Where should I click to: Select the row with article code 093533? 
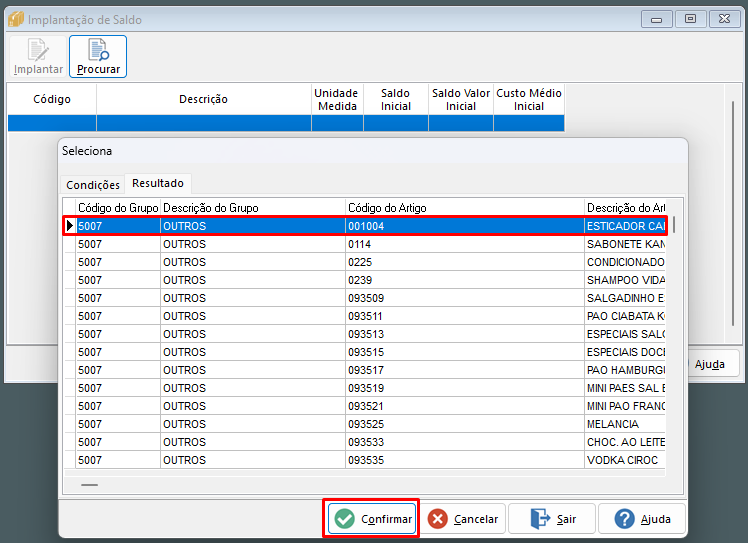(365, 442)
